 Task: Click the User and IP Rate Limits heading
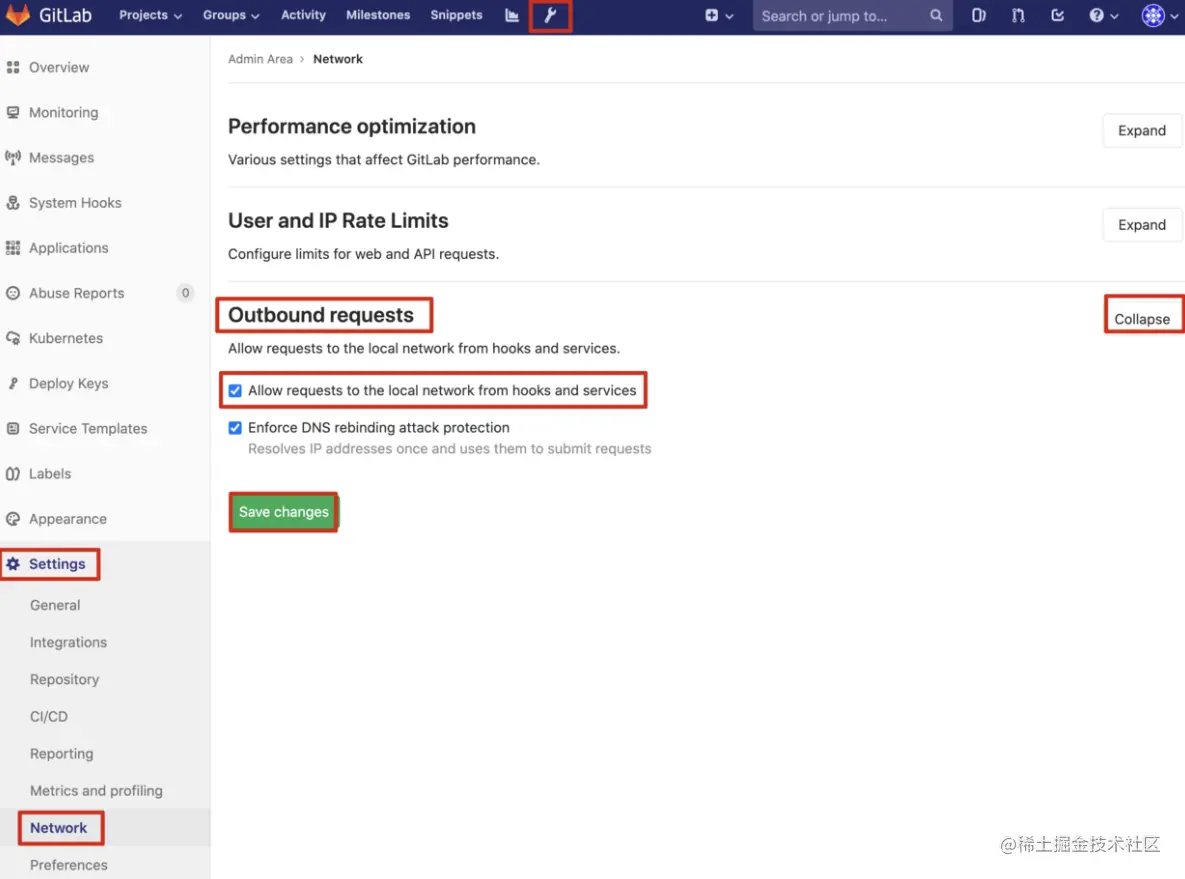(338, 221)
